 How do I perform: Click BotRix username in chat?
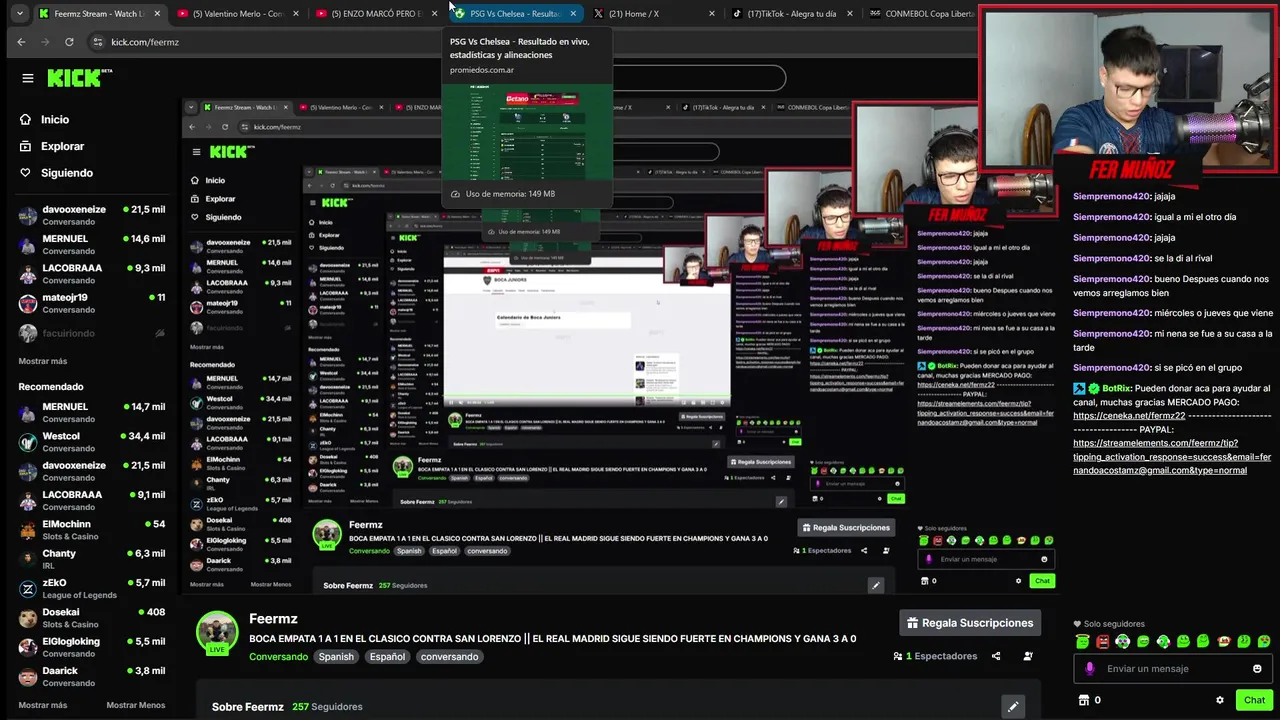tap(1116, 388)
